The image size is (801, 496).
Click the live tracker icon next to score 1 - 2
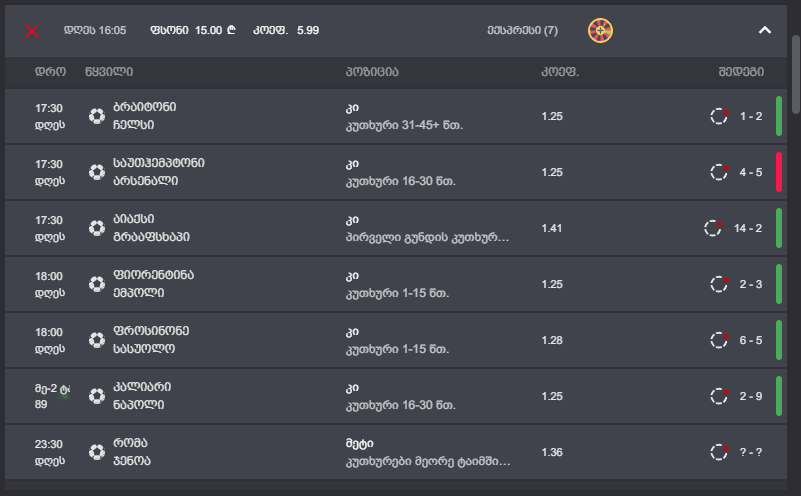(718, 116)
